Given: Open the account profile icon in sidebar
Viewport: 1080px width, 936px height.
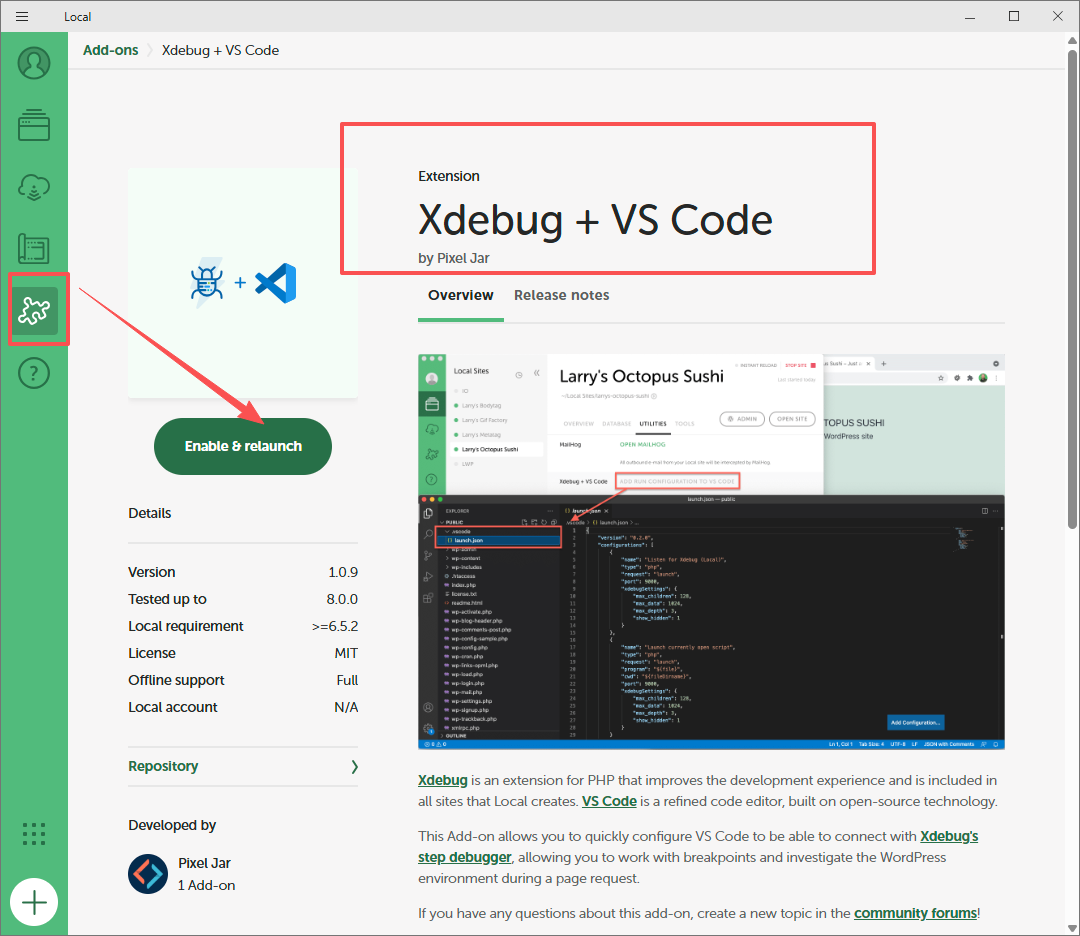Looking at the screenshot, I should coord(34,63).
